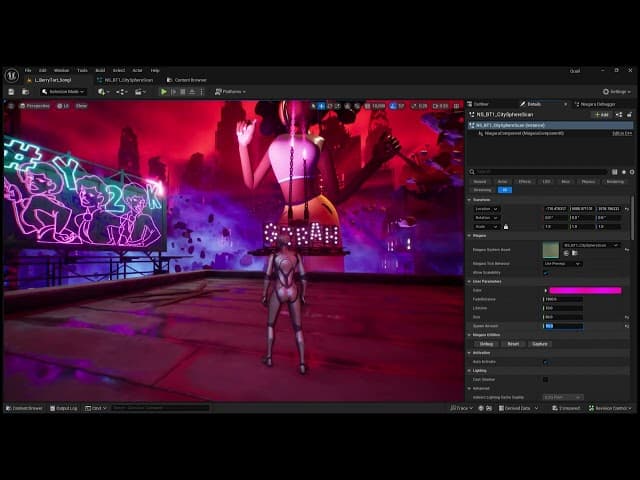This screenshot has height=480, width=640.
Task: Open the Add content quick menu icon
Action: 103,92
